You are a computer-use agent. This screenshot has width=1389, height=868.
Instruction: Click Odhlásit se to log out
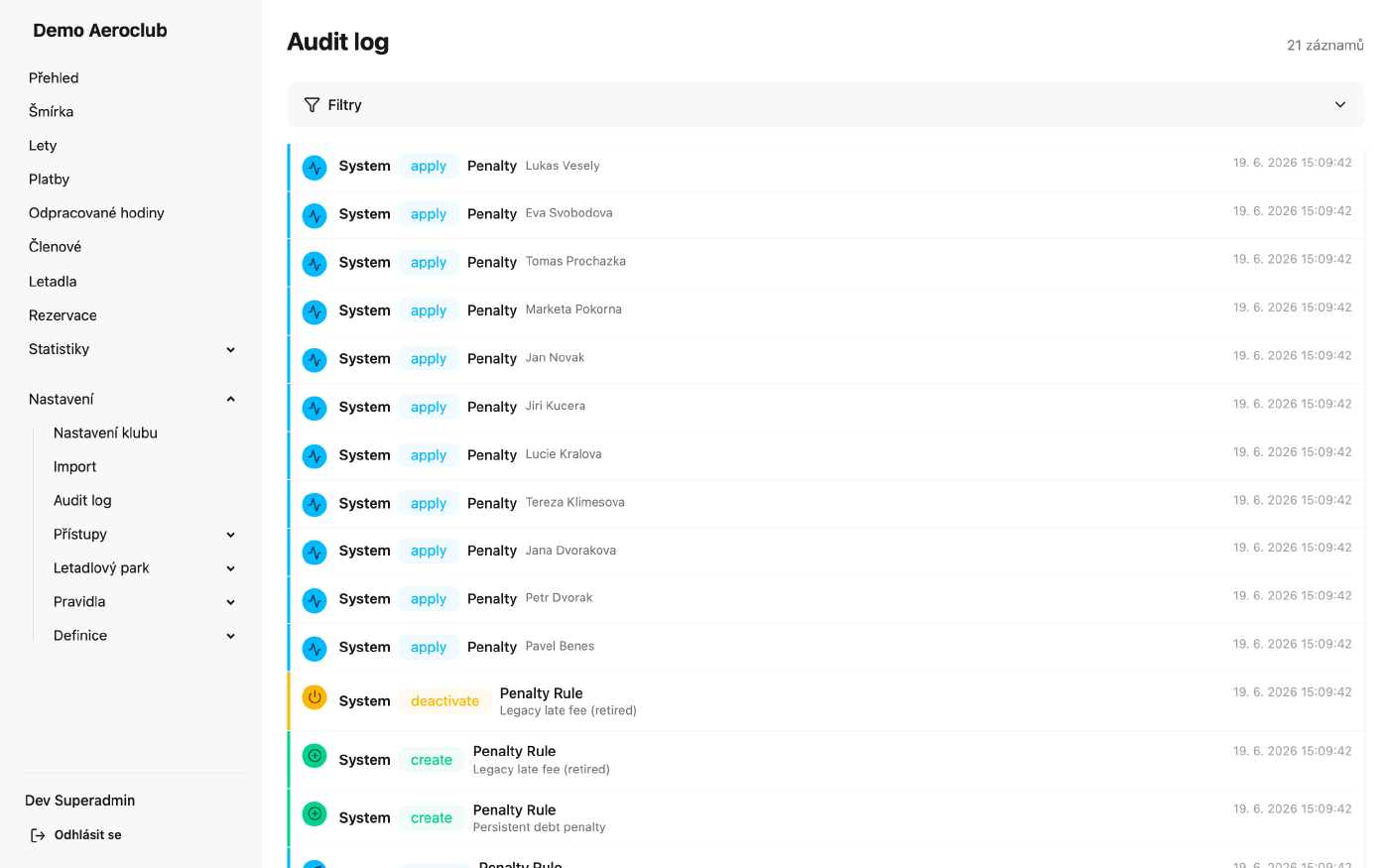coord(87,835)
